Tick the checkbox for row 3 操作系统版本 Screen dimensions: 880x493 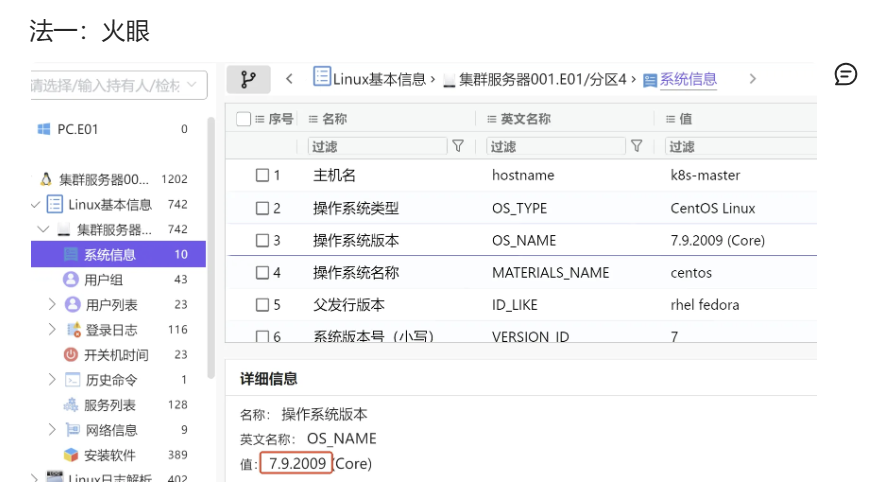[x=263, y=241]
